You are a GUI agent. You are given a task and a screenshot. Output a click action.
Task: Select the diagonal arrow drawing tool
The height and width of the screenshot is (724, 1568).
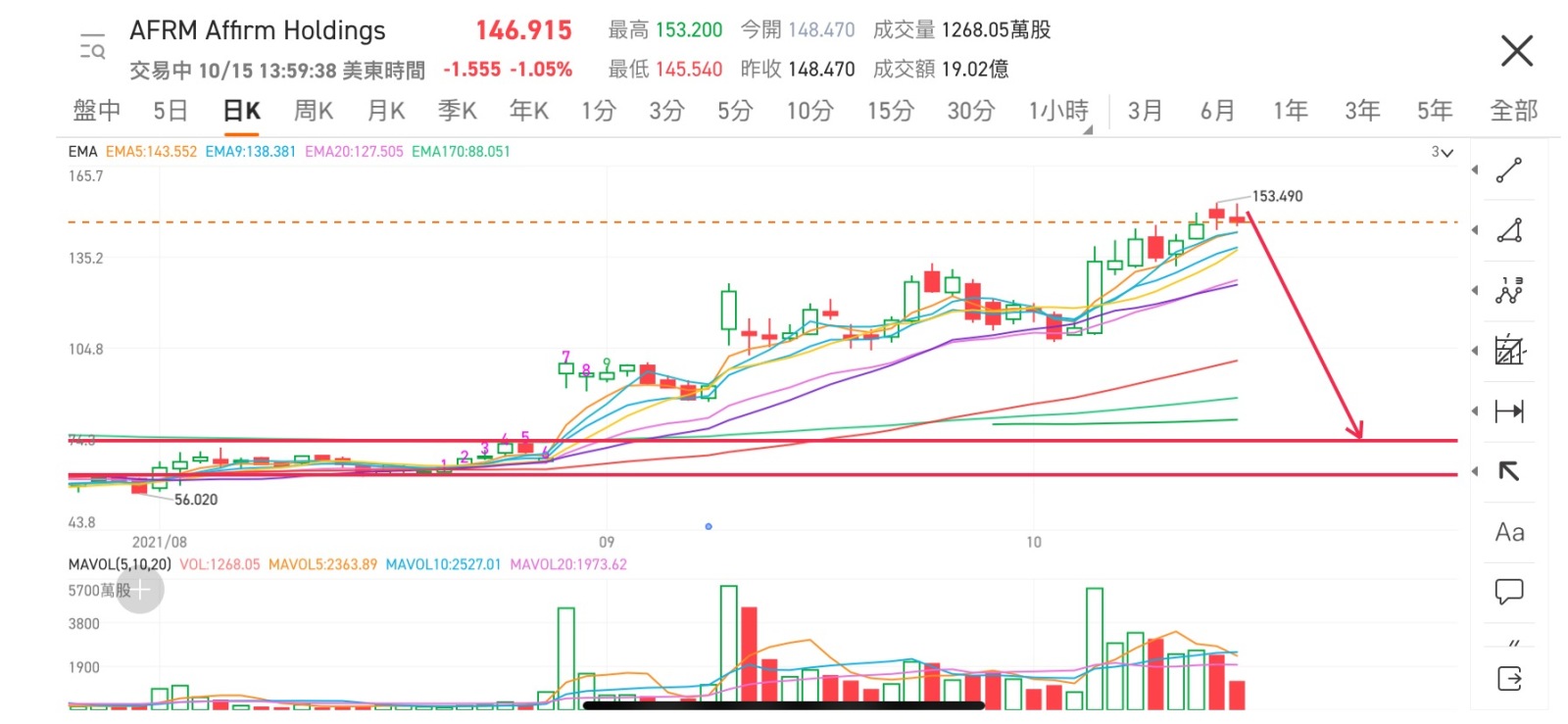point(1509,471)
